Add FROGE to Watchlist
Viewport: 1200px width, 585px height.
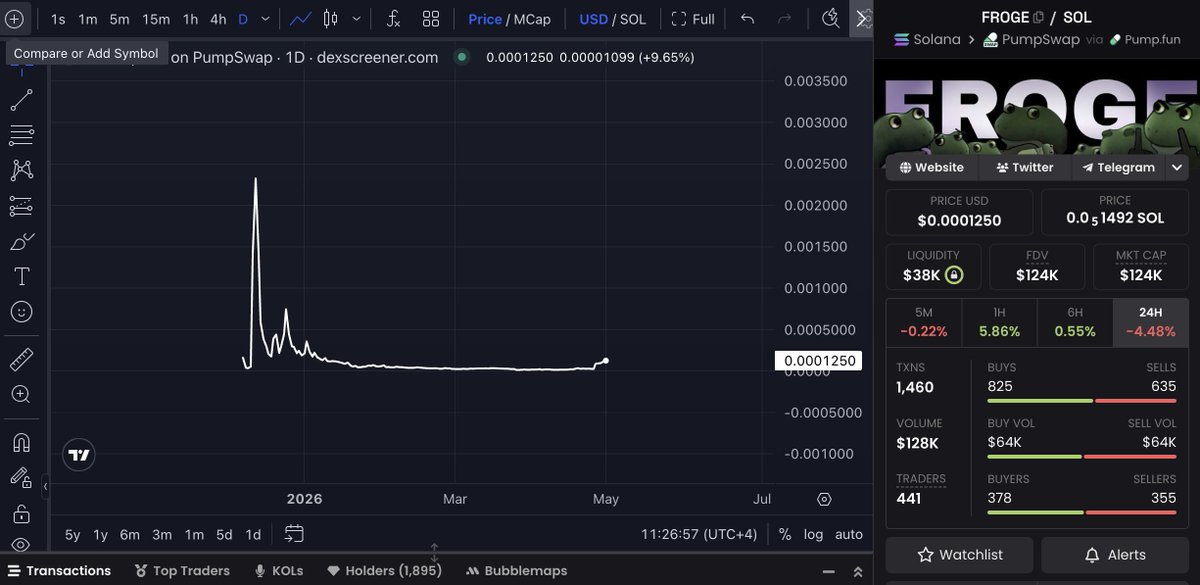[x=959, y=554]
